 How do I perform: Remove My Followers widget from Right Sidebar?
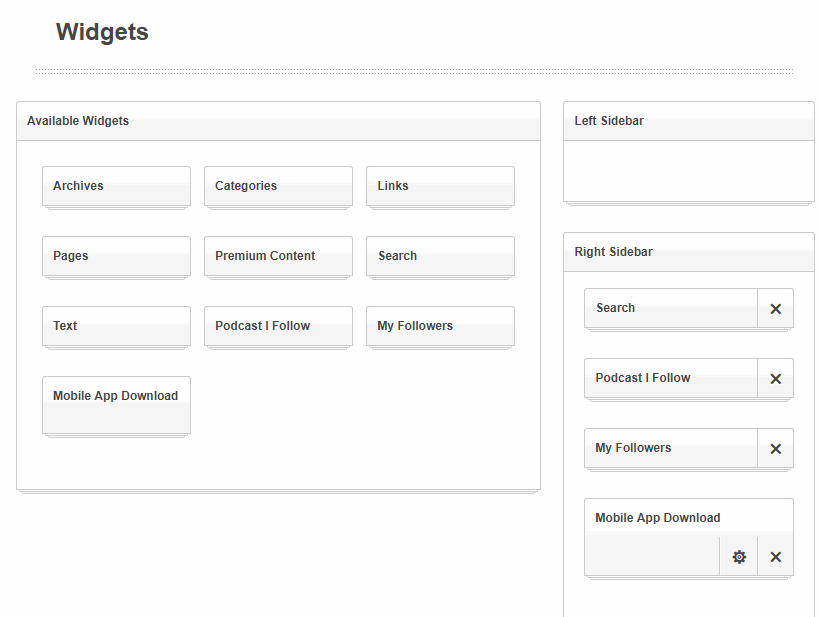pyautogui.click(x=775, y=449)
